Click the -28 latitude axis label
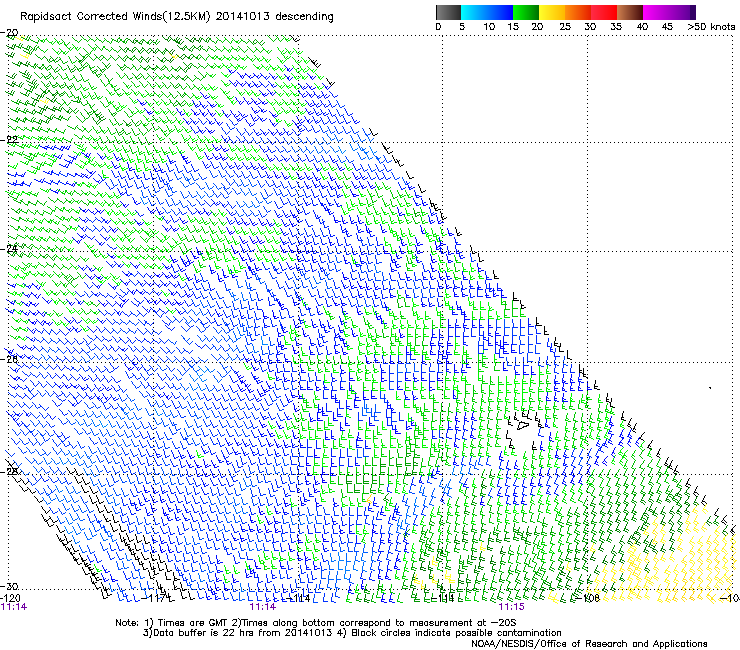Viewport: 740px width, 650px height. point(9,471)
